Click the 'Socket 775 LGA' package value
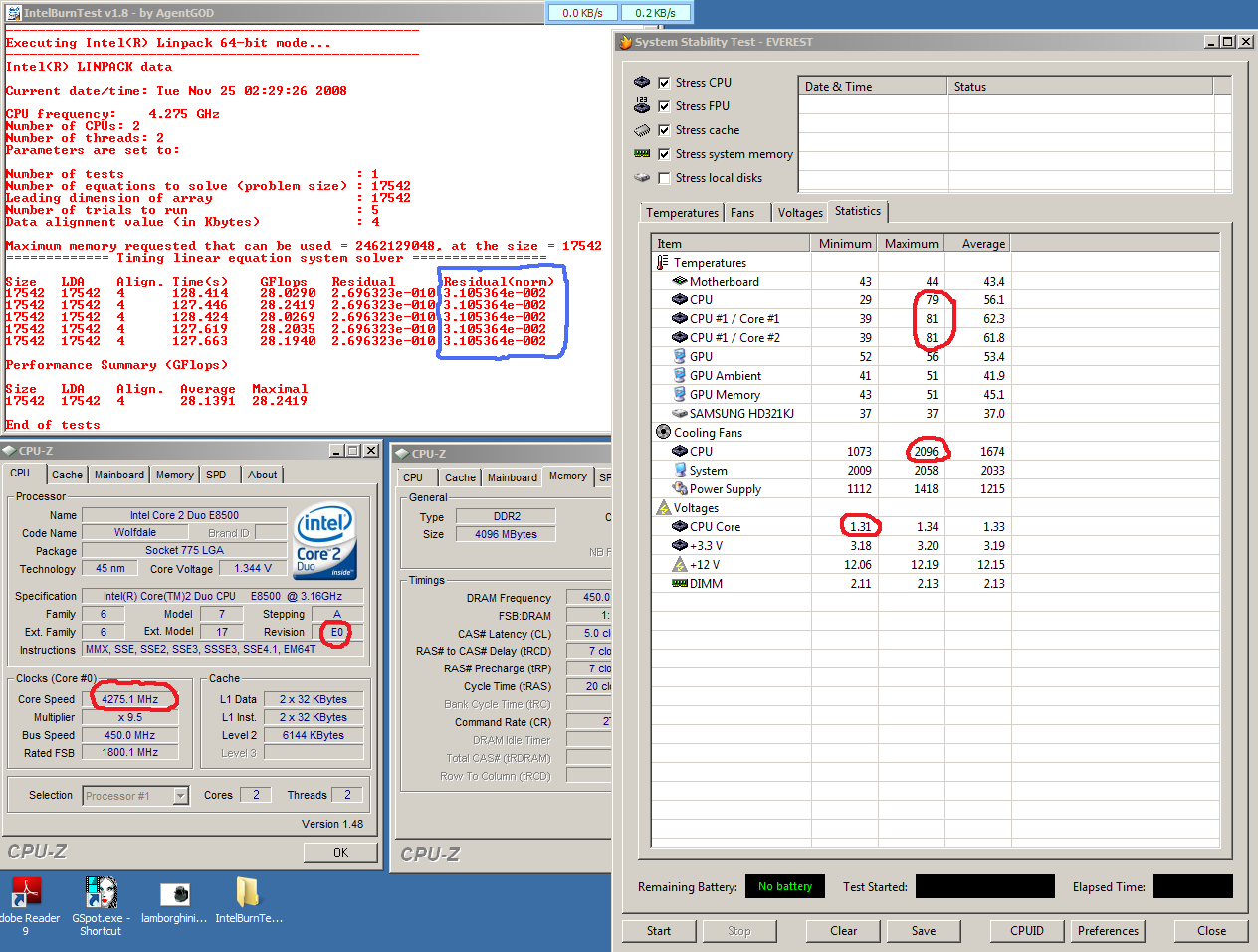The image size is (1258, 952). (x=184, y=550)
